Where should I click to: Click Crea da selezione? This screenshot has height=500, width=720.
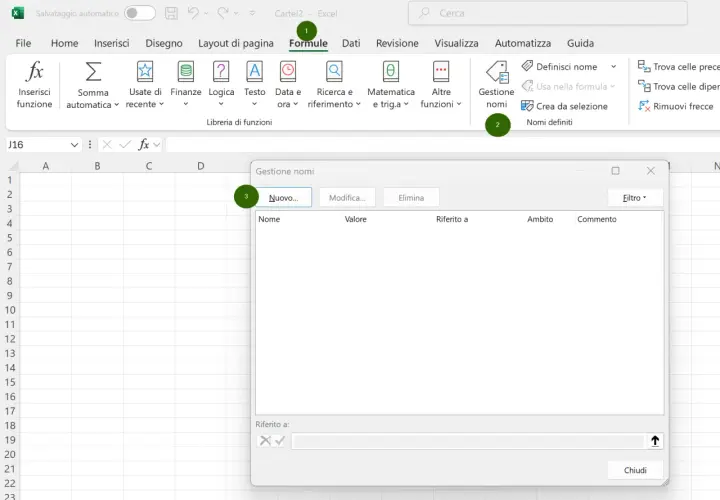tap(564, 106)
